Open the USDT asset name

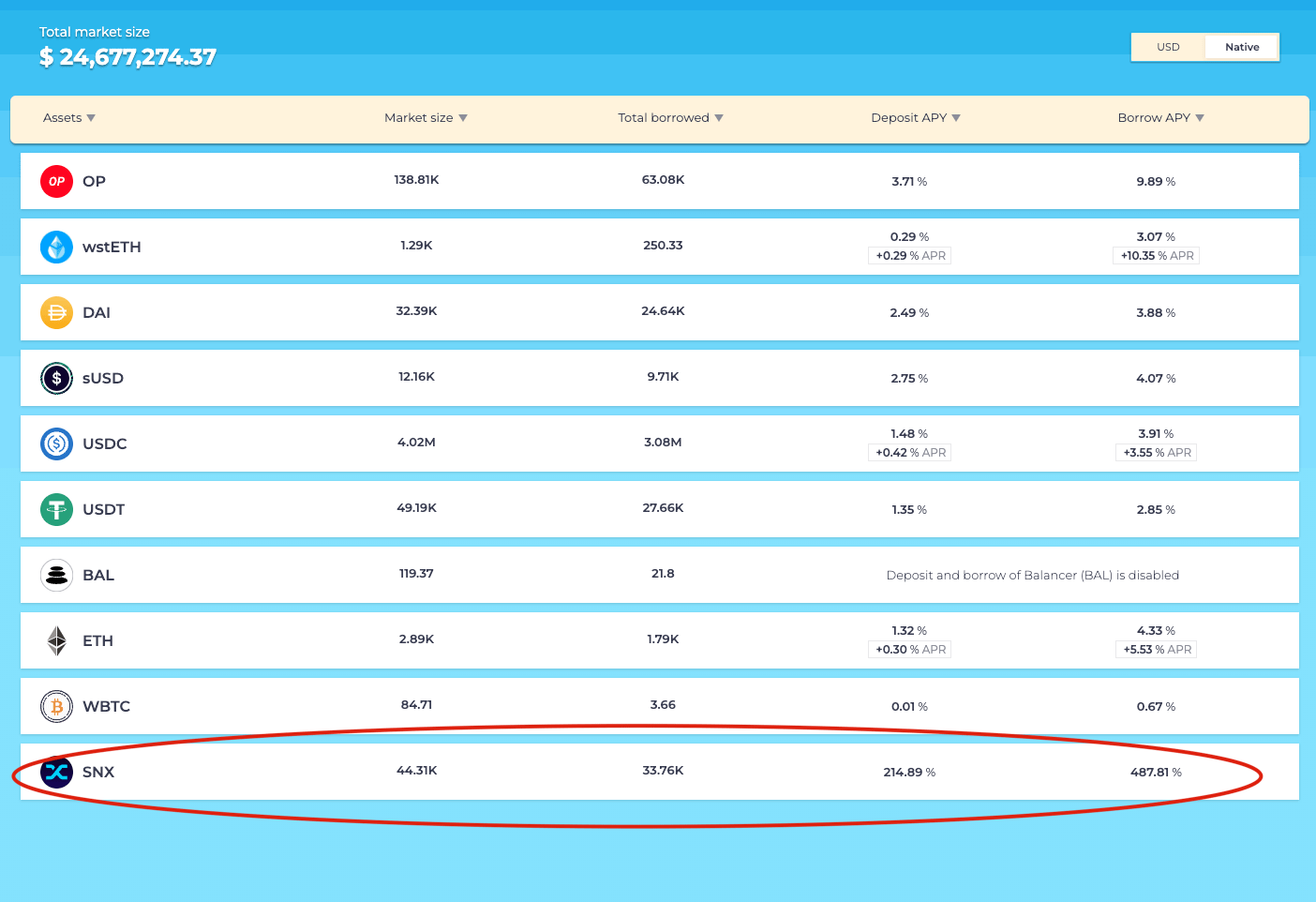point(103,509)
